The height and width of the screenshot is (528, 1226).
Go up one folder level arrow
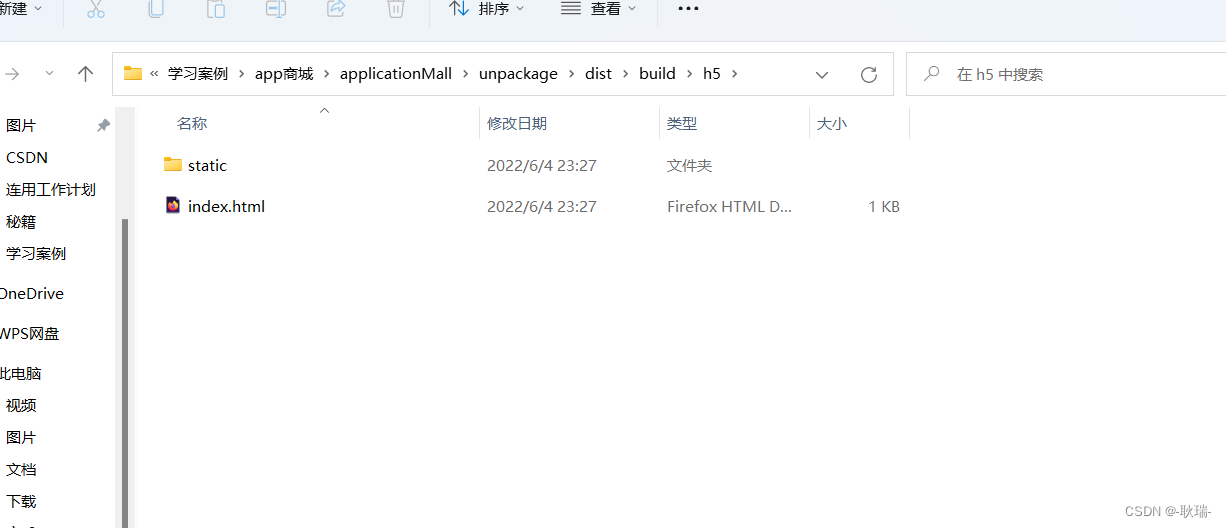click(86, 74)
